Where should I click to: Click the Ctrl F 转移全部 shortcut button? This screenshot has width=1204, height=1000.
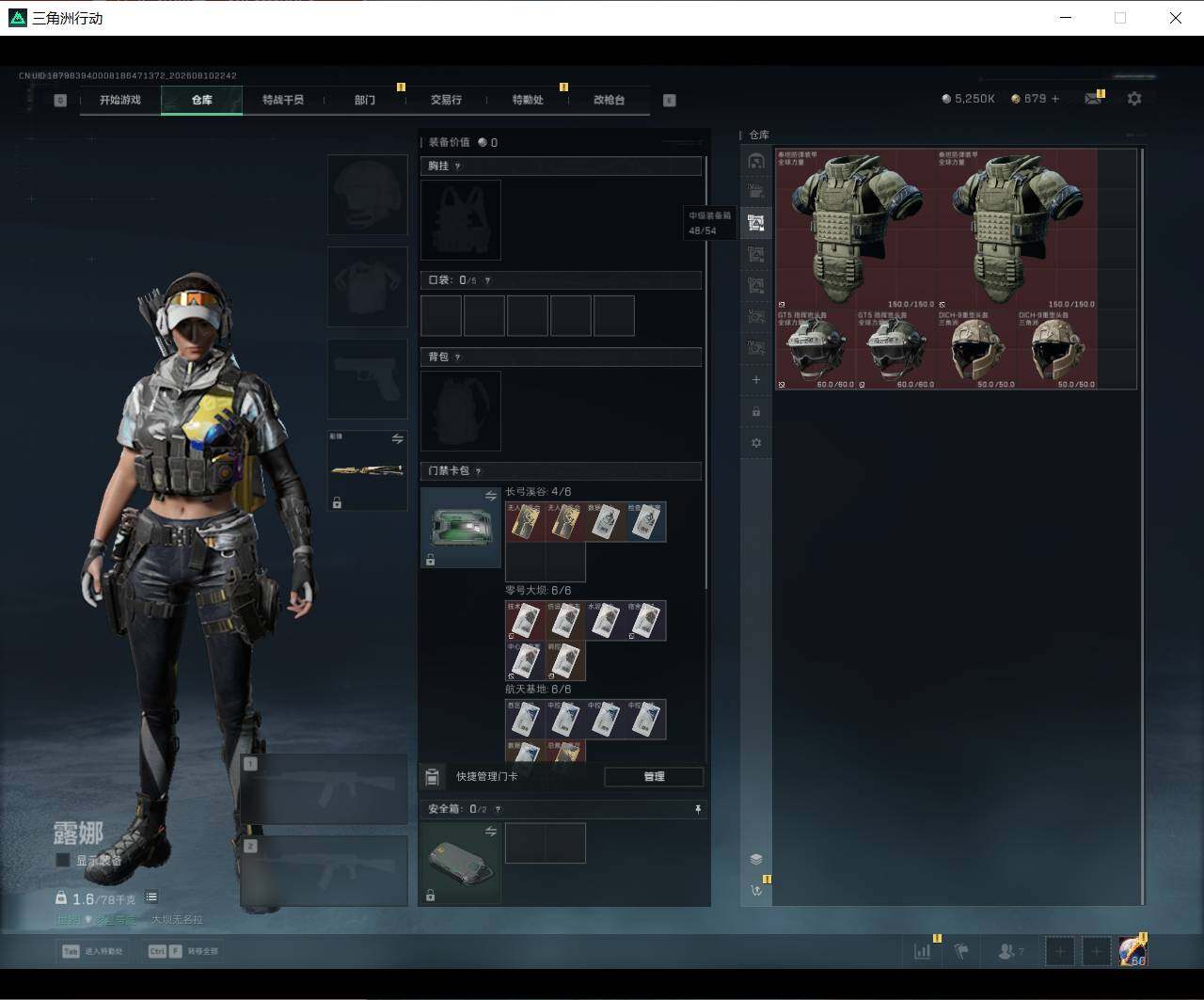coord(183,951)
